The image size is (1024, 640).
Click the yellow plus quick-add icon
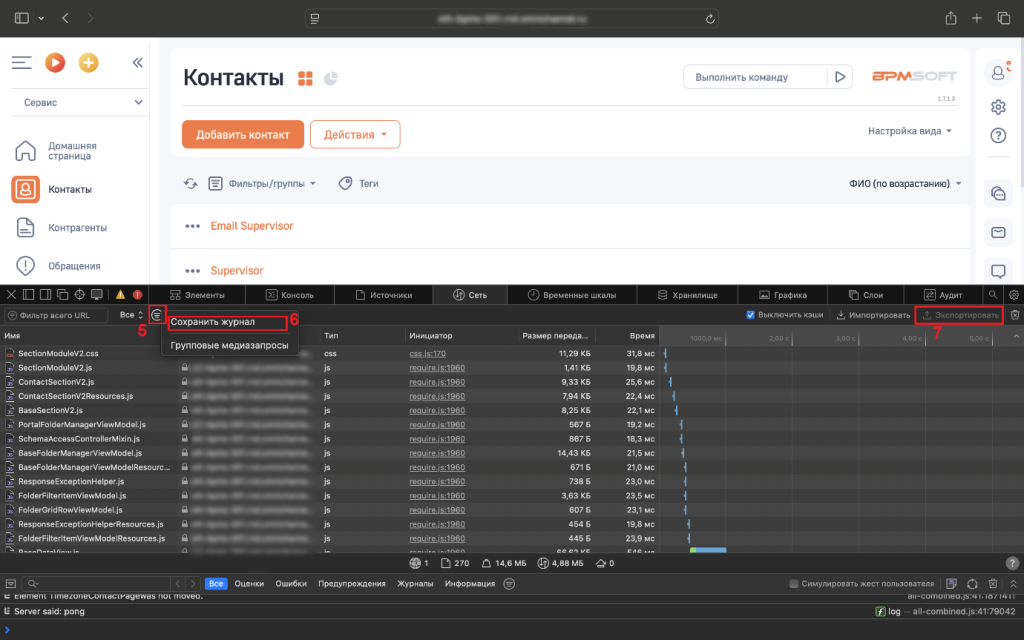click(x=89, y=62)
